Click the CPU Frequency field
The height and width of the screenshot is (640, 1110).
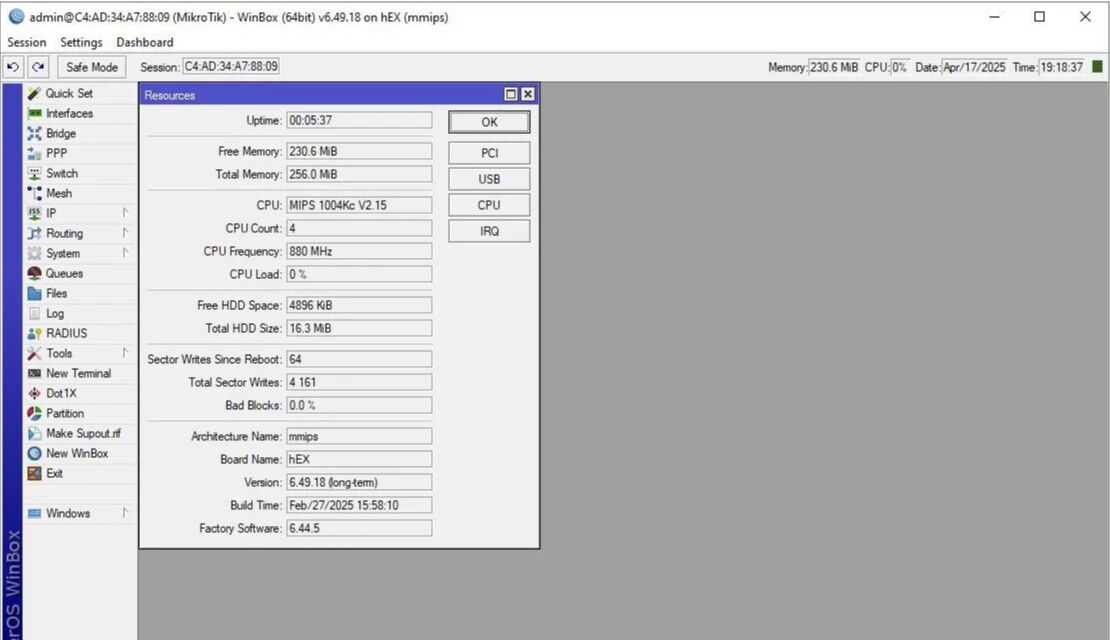[359, 251]
